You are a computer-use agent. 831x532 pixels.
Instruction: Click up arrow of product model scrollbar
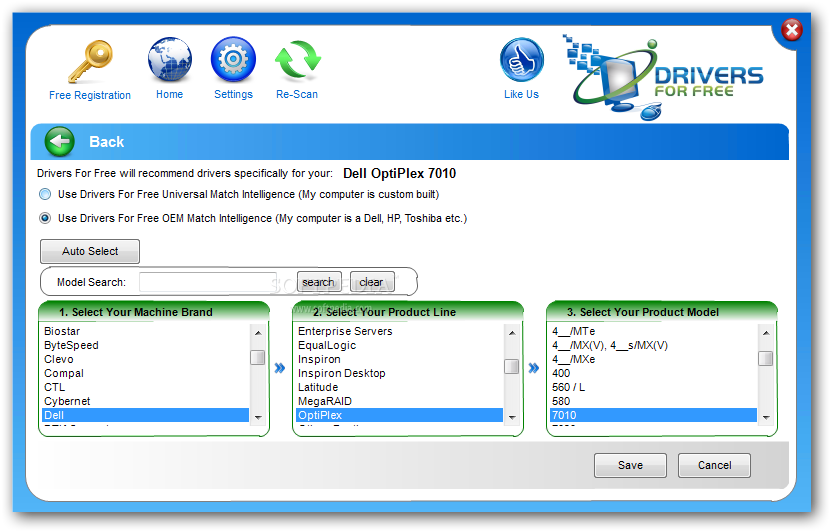766,333
